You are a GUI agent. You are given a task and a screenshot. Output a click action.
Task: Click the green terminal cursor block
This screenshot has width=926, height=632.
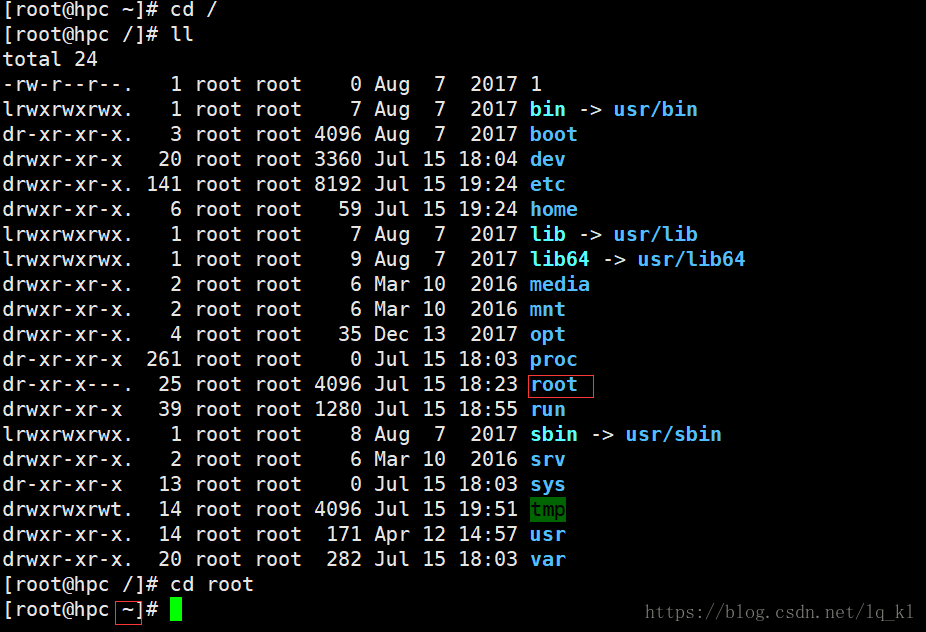click(176, 609)
